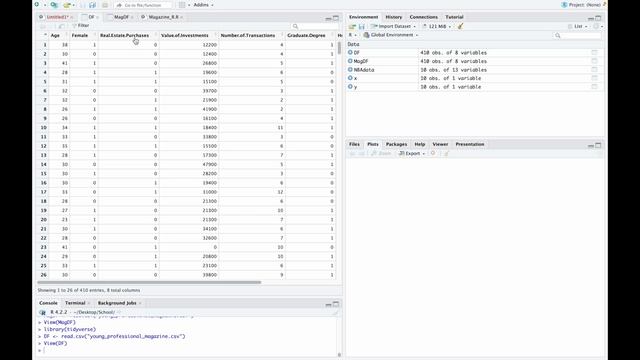Screen dimensions: 640x360
Task: Open the Import Dataset dropdown
Action: pyautogui.click(x=393, y=26)
